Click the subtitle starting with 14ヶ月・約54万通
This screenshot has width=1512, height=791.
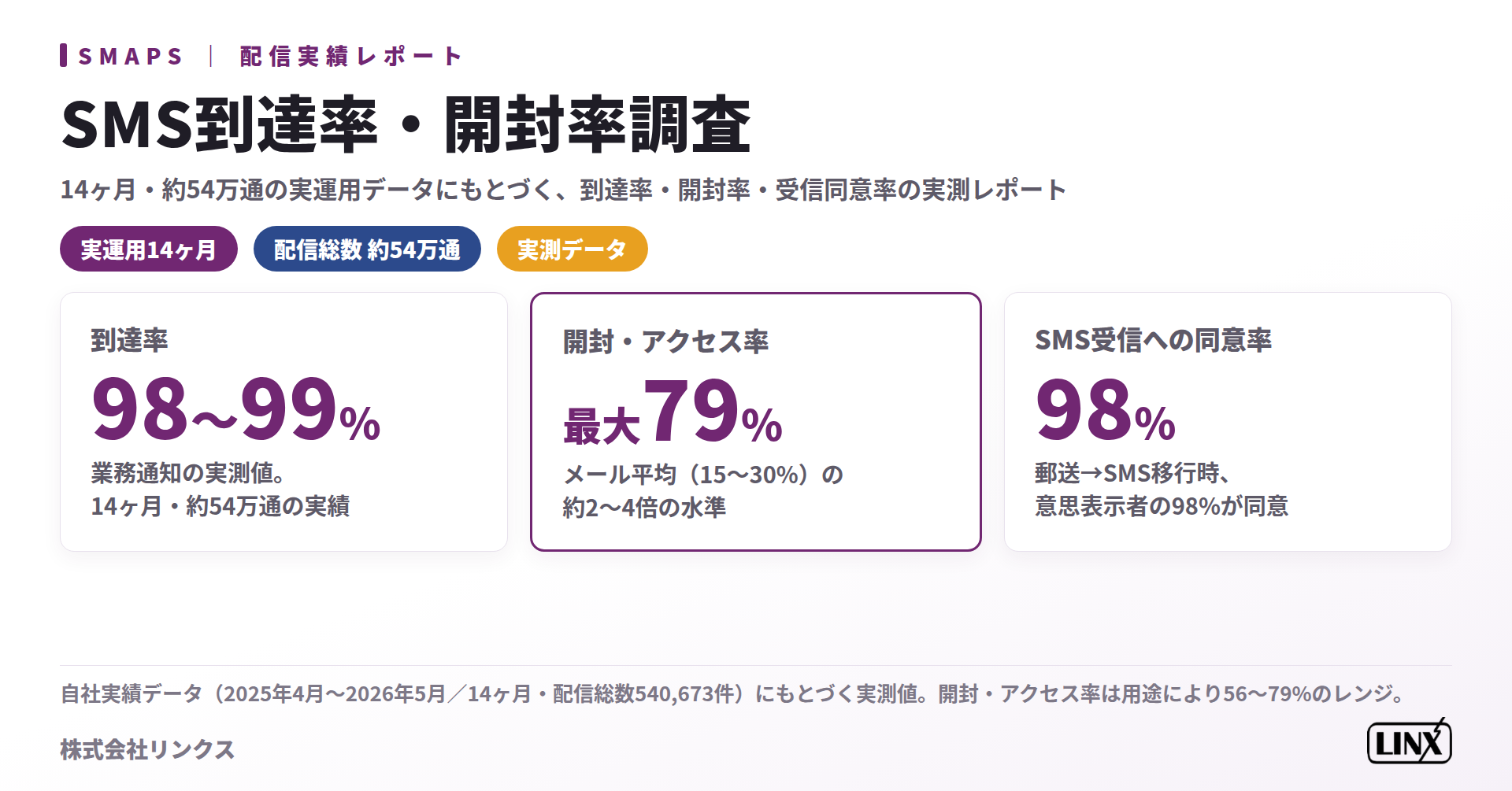563,190
